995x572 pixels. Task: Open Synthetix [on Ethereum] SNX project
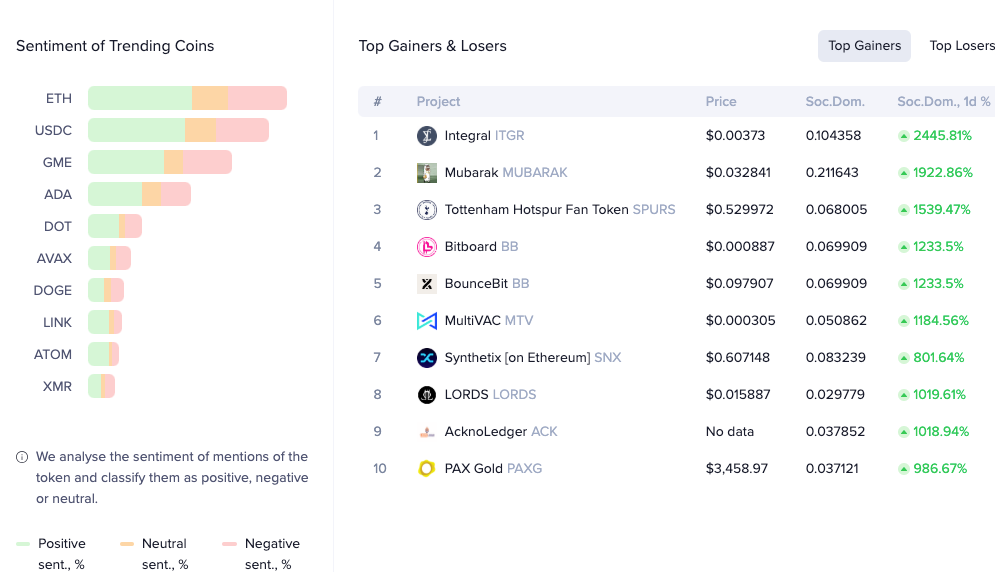click(x=532, y=357)
